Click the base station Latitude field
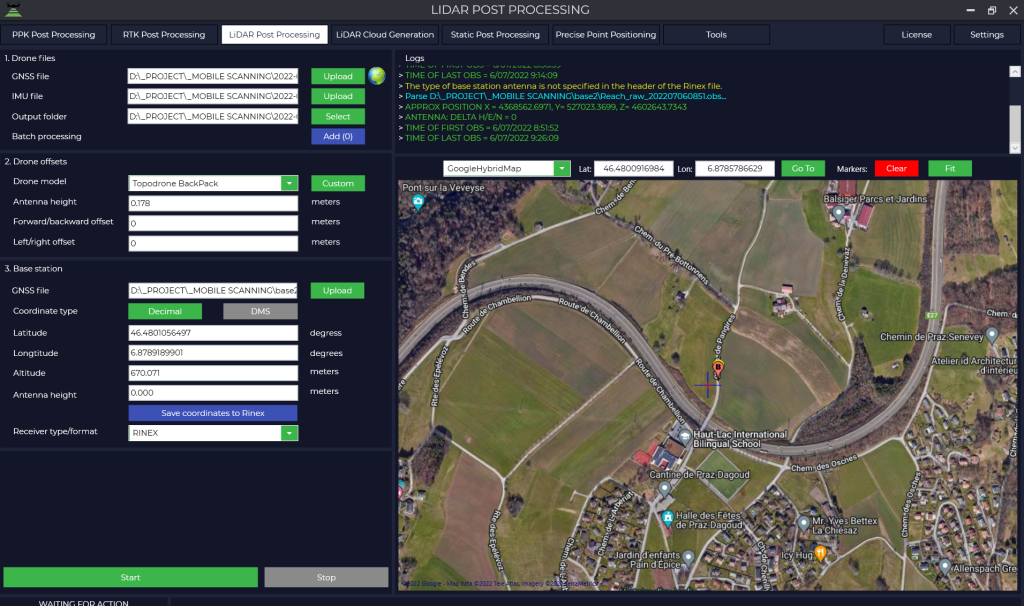The image size is (1024, 606). [213, 333]
